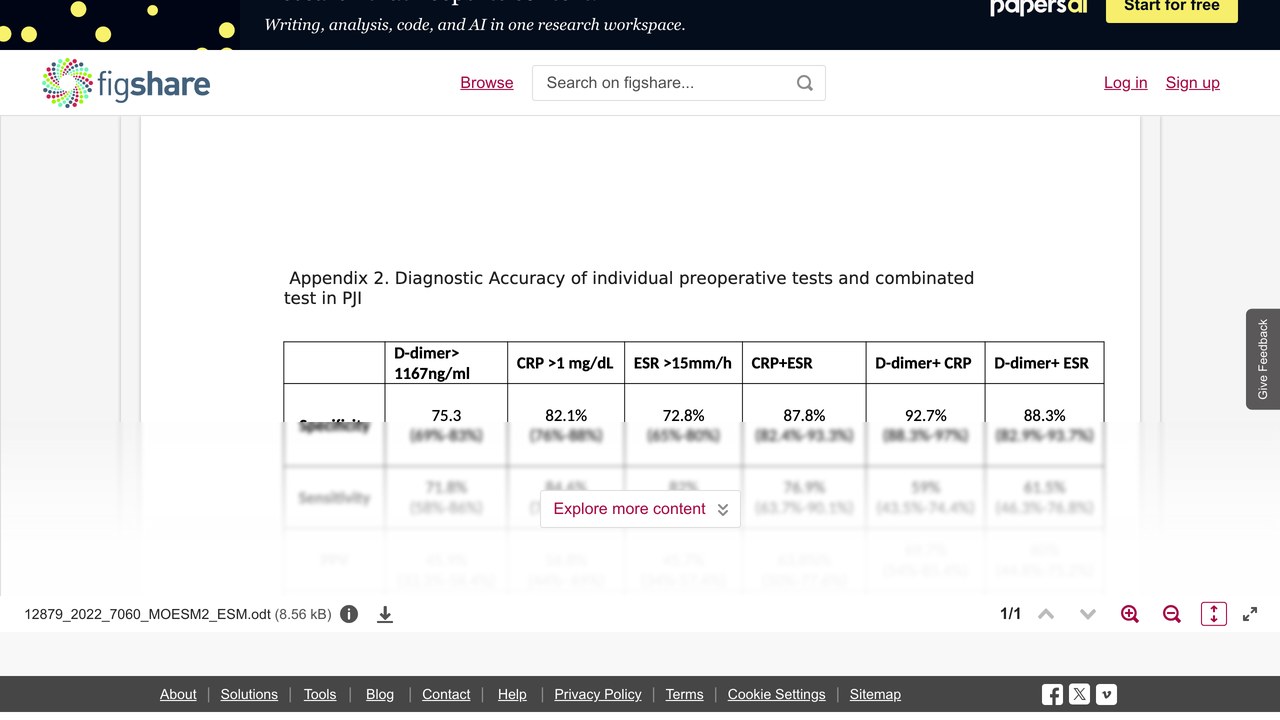Viewport: 1280px width, 720px height.
Task: Click the CRP >1 mg/dL header cell
Action: tap(566, 363)
